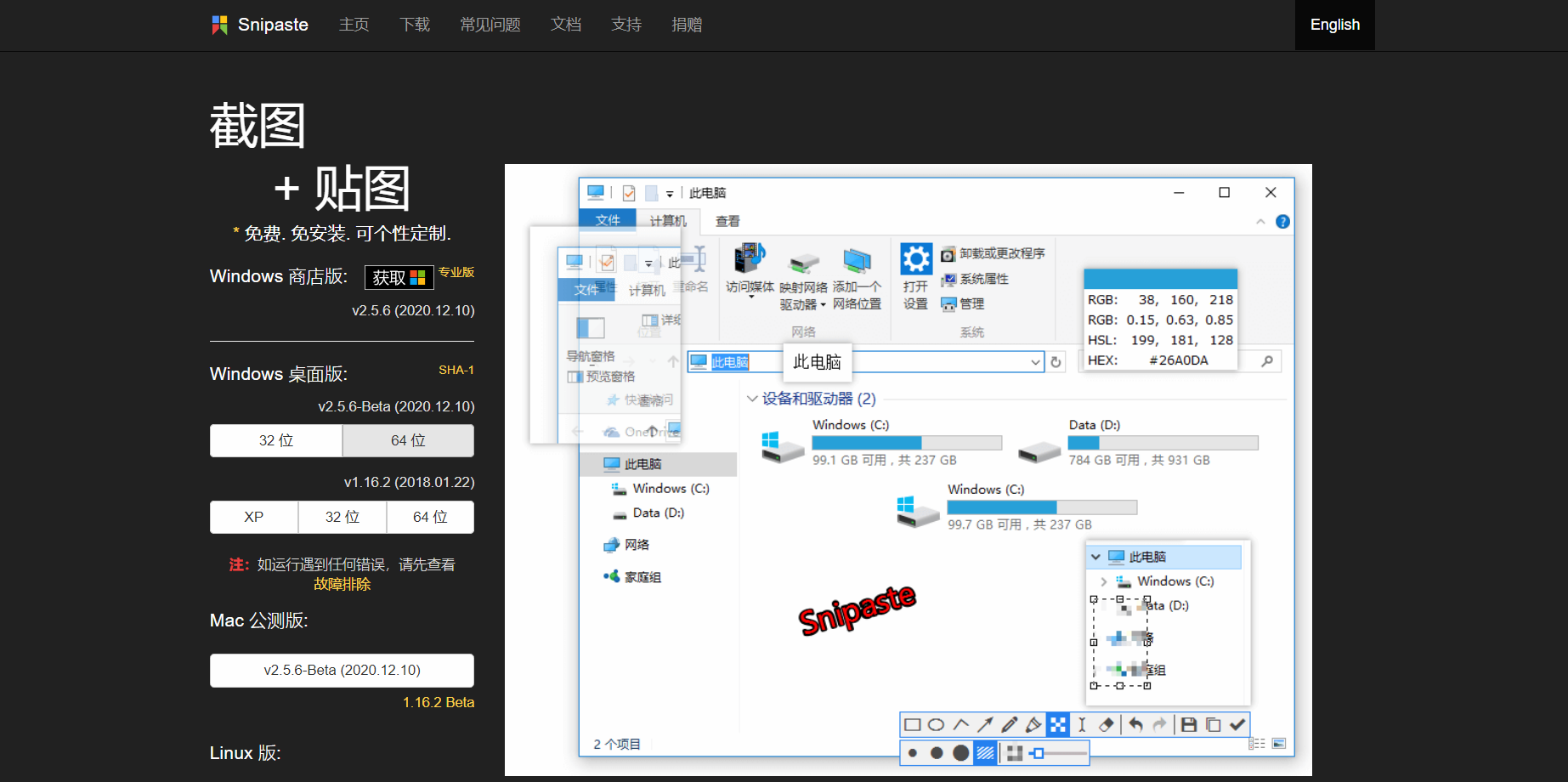The height and width of the screenshot is (782, 1568).
Task: Select the XP version option
Action: [253, 517]
